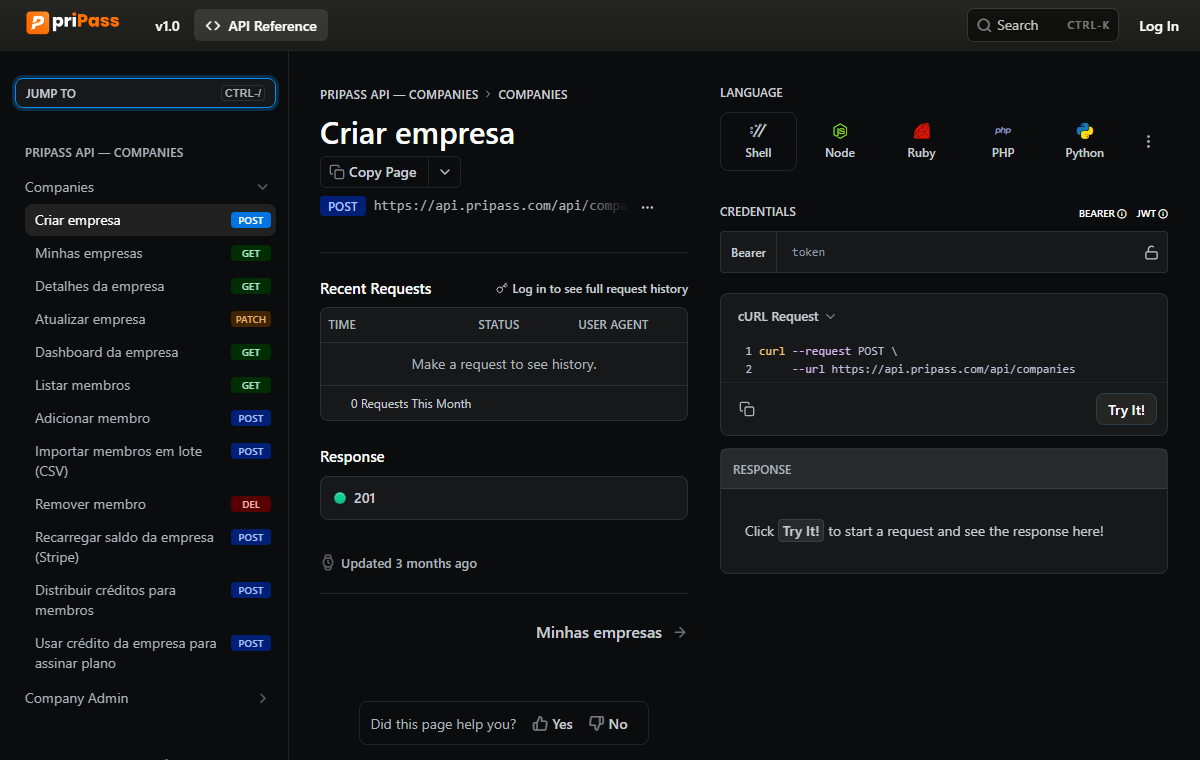The height and width of the screenshot is (760, 1200).
Task: Open the JUMP TO search box
Action: pyautogui.click(x=145, y=93)
